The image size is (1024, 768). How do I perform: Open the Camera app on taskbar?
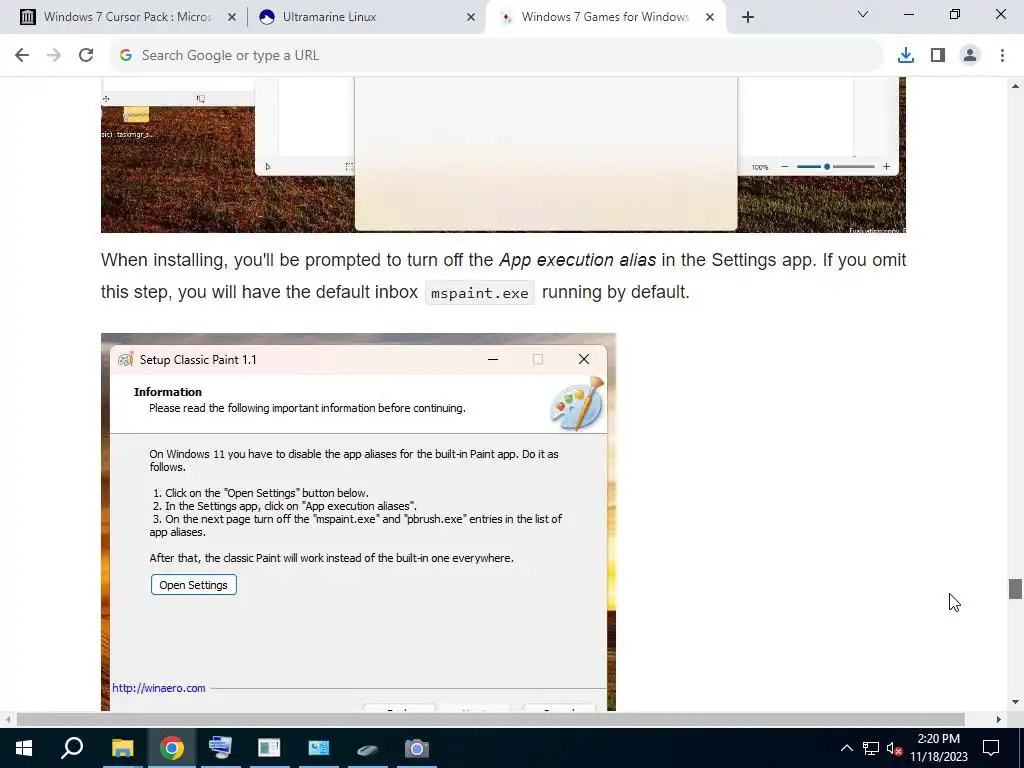click(x=416, y=748)
